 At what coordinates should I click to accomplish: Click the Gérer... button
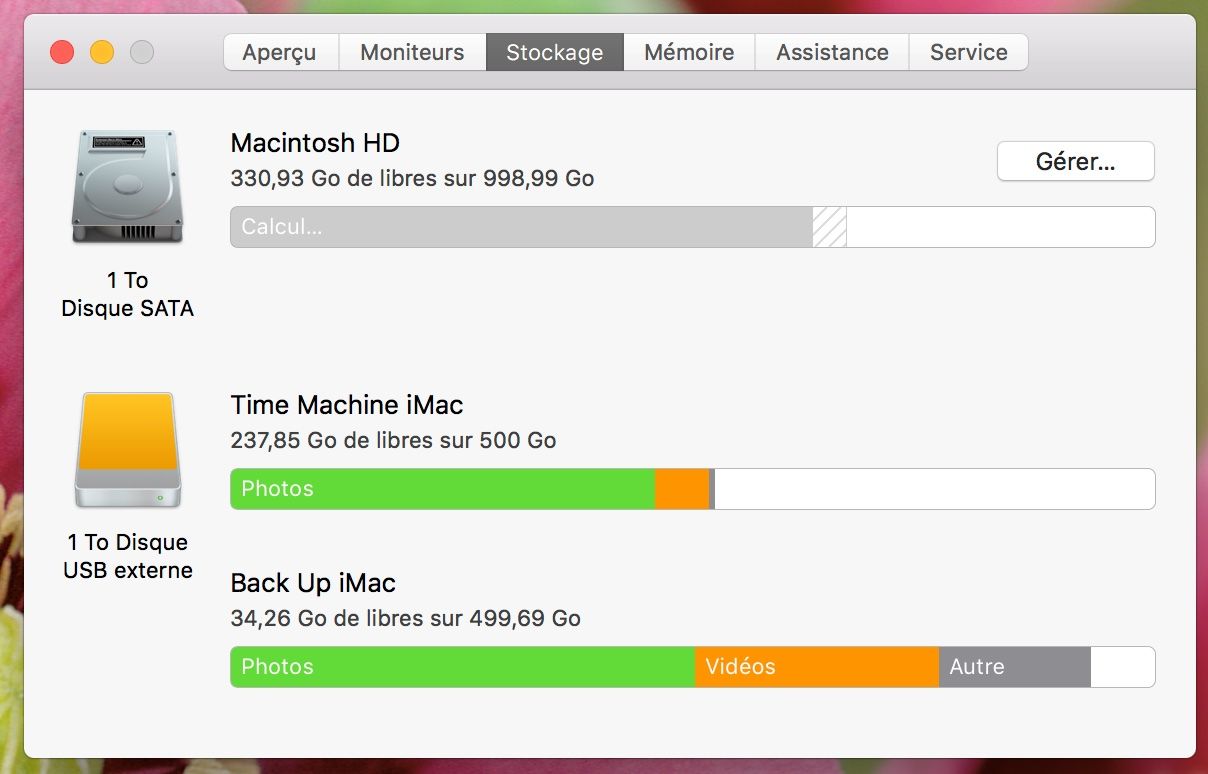coord(1076,162)
